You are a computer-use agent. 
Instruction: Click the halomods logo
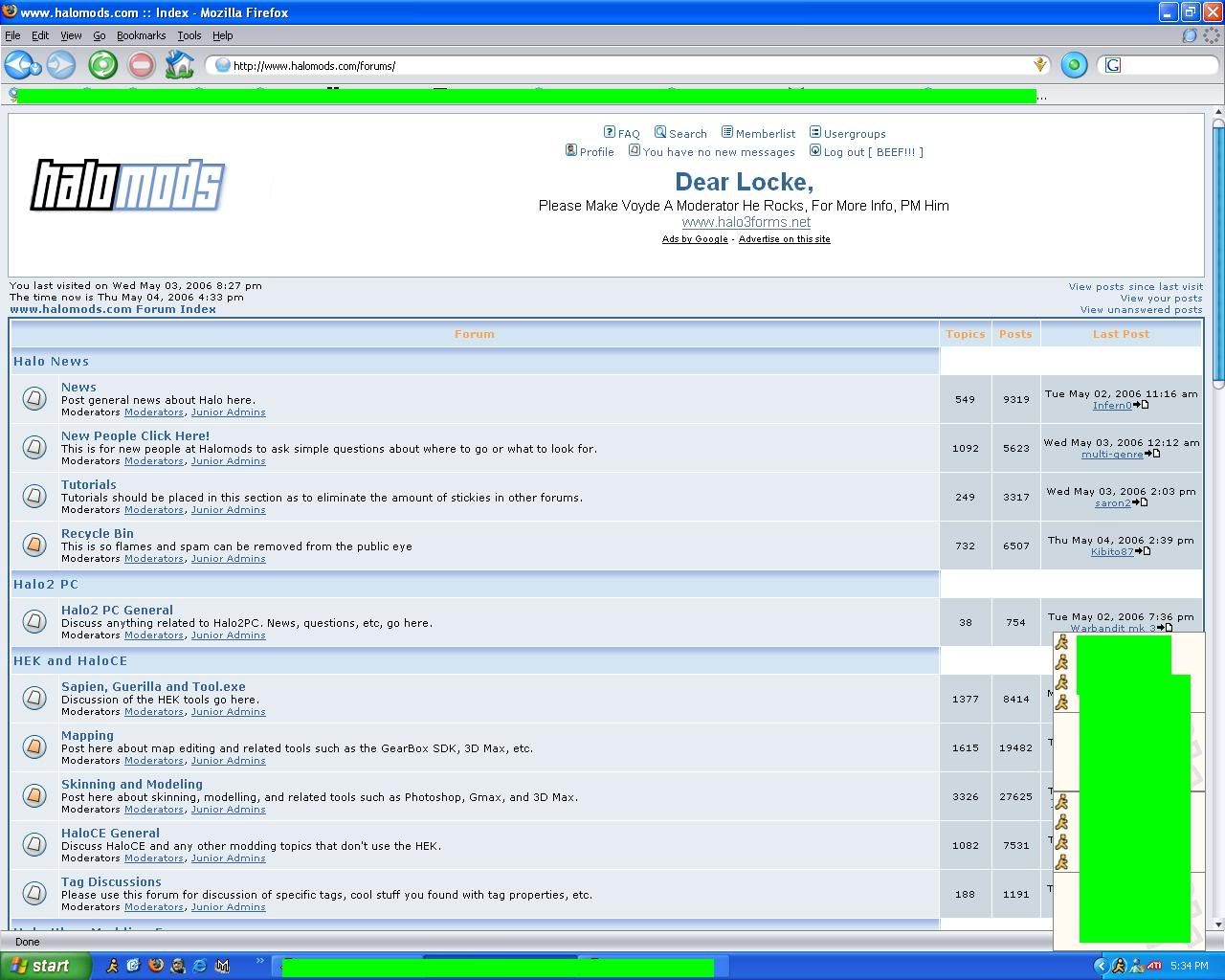127,185
